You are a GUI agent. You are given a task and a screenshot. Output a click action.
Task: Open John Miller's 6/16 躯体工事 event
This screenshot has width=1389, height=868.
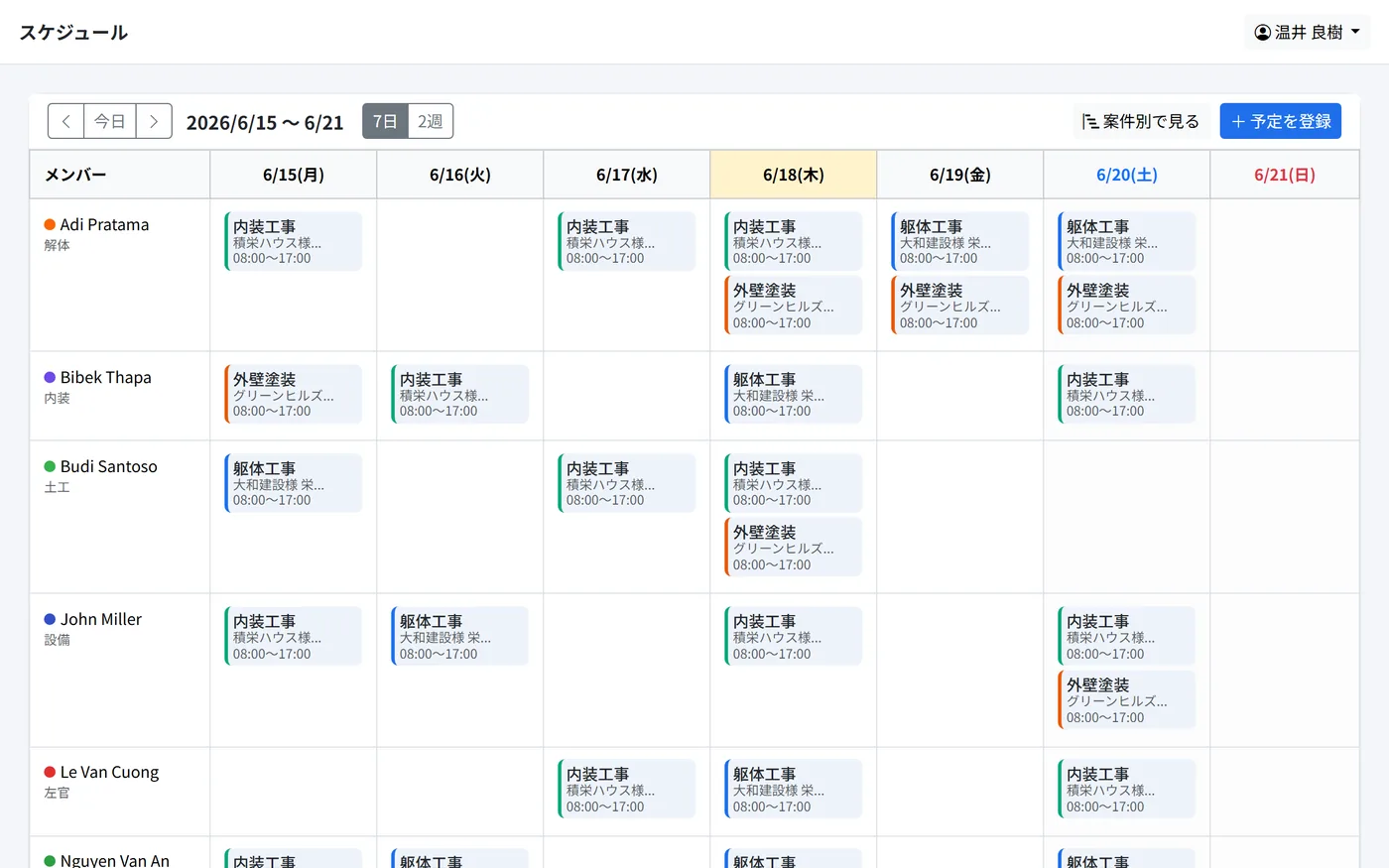tap(460, 637)
